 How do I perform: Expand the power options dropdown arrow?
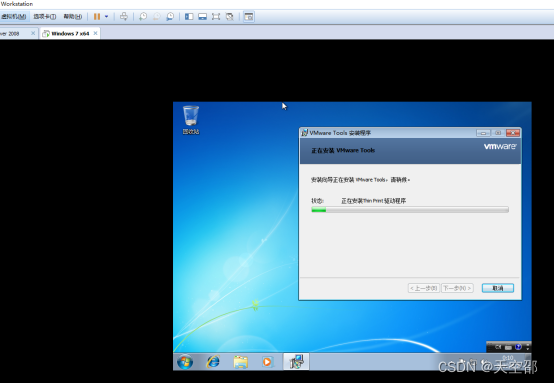106,17
